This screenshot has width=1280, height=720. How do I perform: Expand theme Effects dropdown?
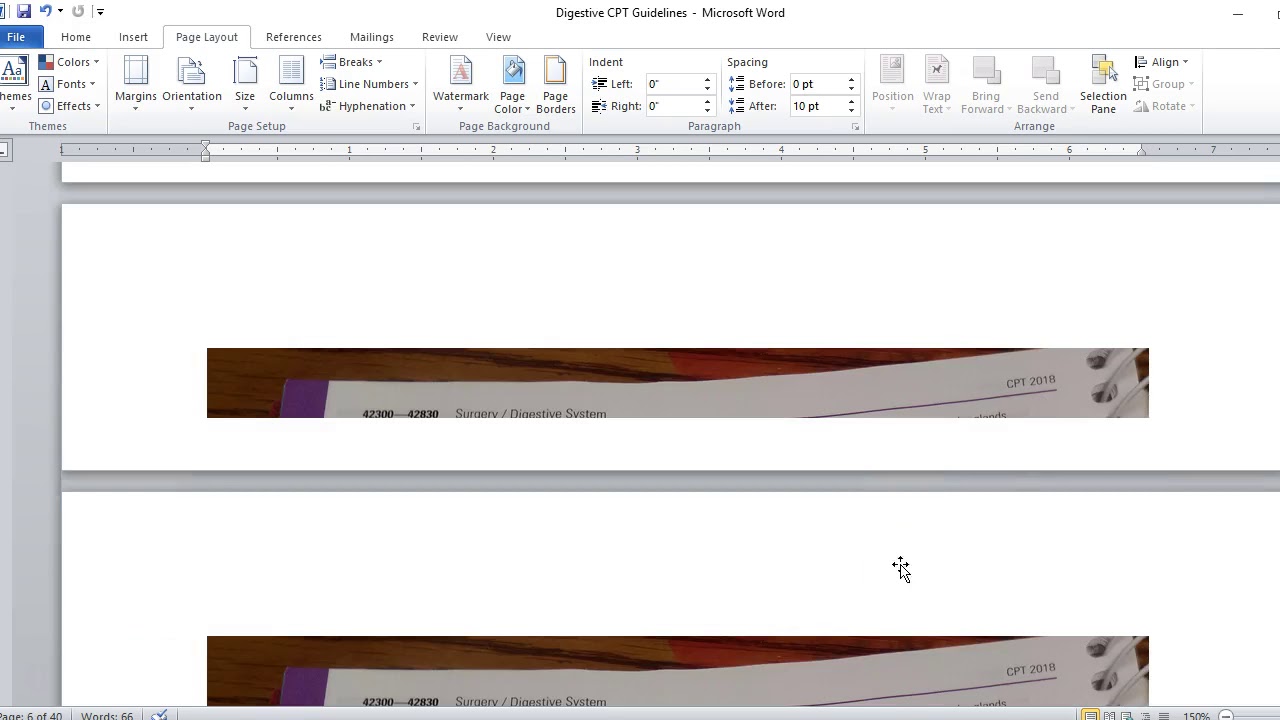click(70, 106)
